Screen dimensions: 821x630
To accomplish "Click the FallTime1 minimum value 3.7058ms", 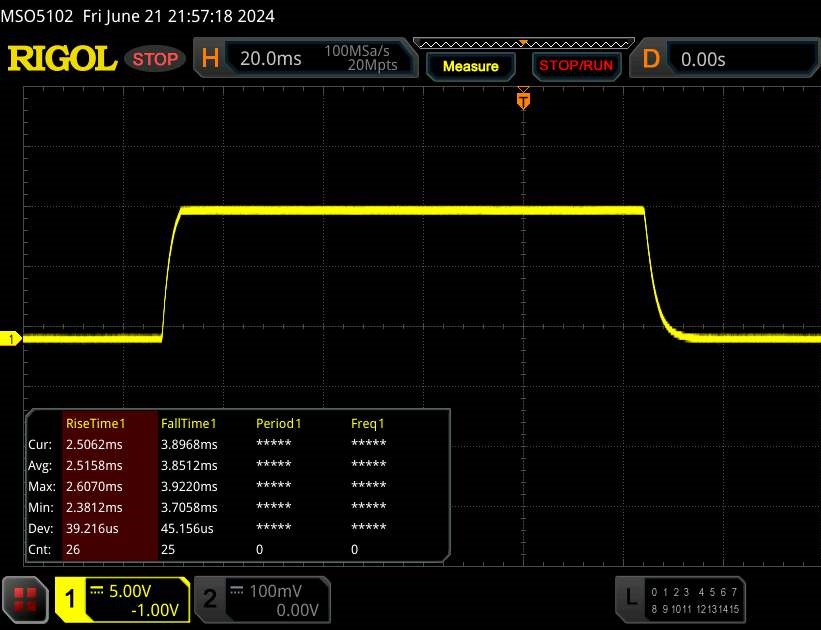I will (189, 507).
